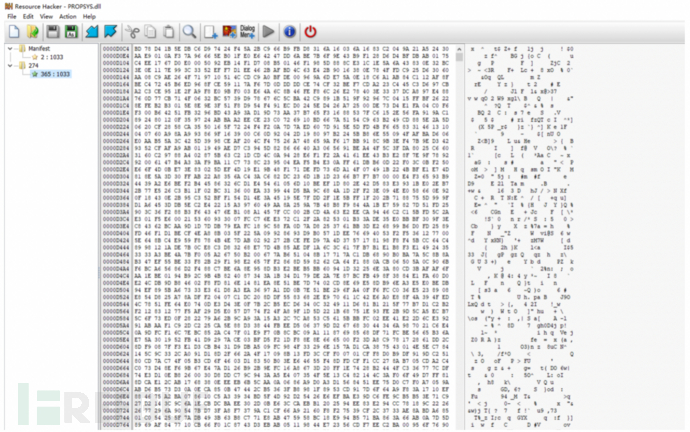Click the hex view vertical scrollbar thumb

click(459, 58)
